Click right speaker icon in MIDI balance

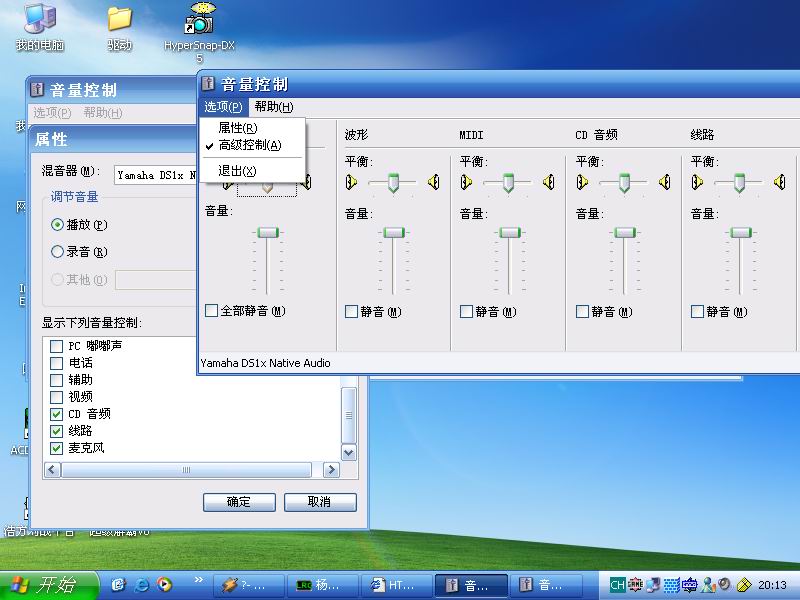pyautogui.click(x=549, y=182)
